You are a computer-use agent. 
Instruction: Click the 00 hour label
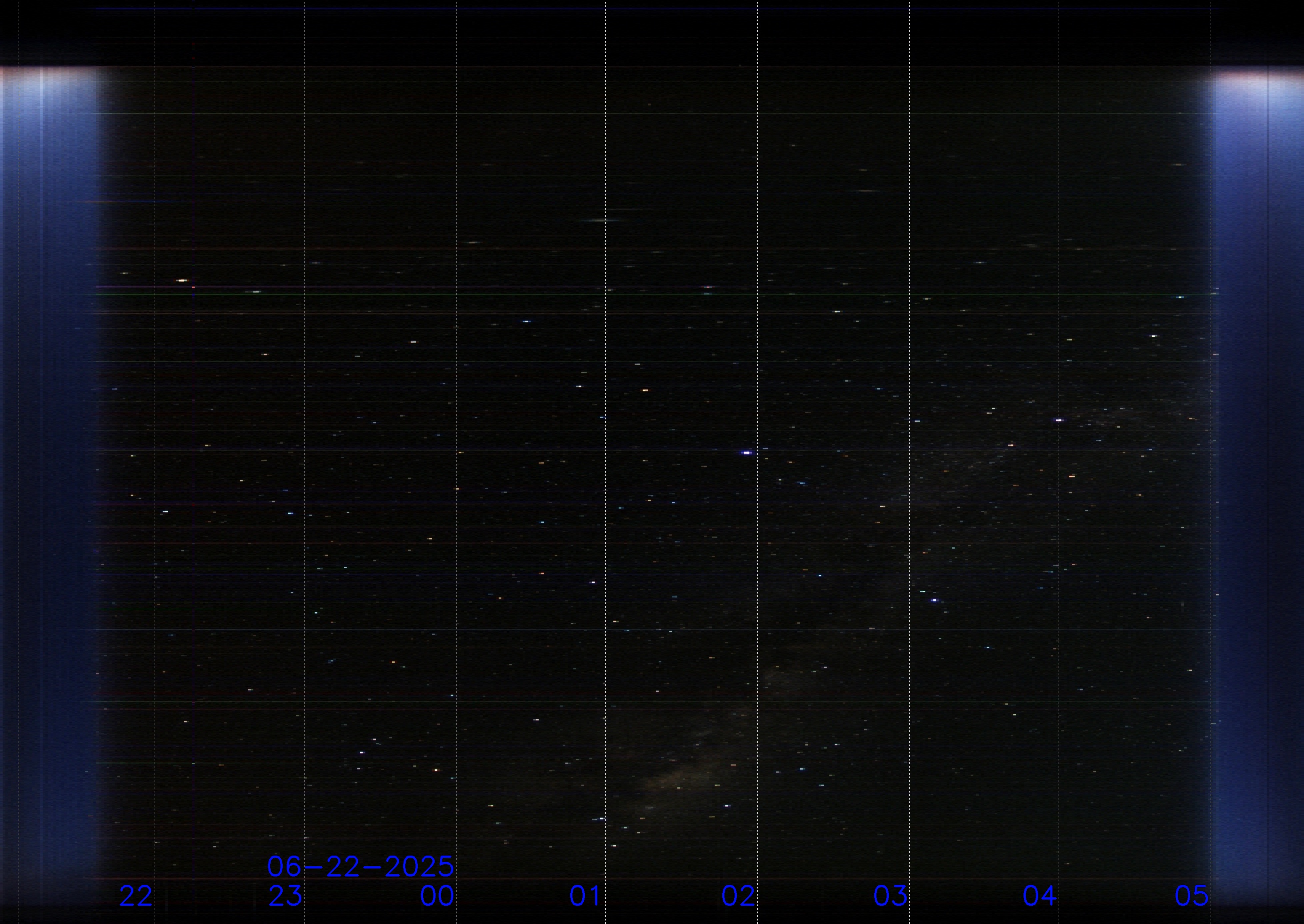437,896
